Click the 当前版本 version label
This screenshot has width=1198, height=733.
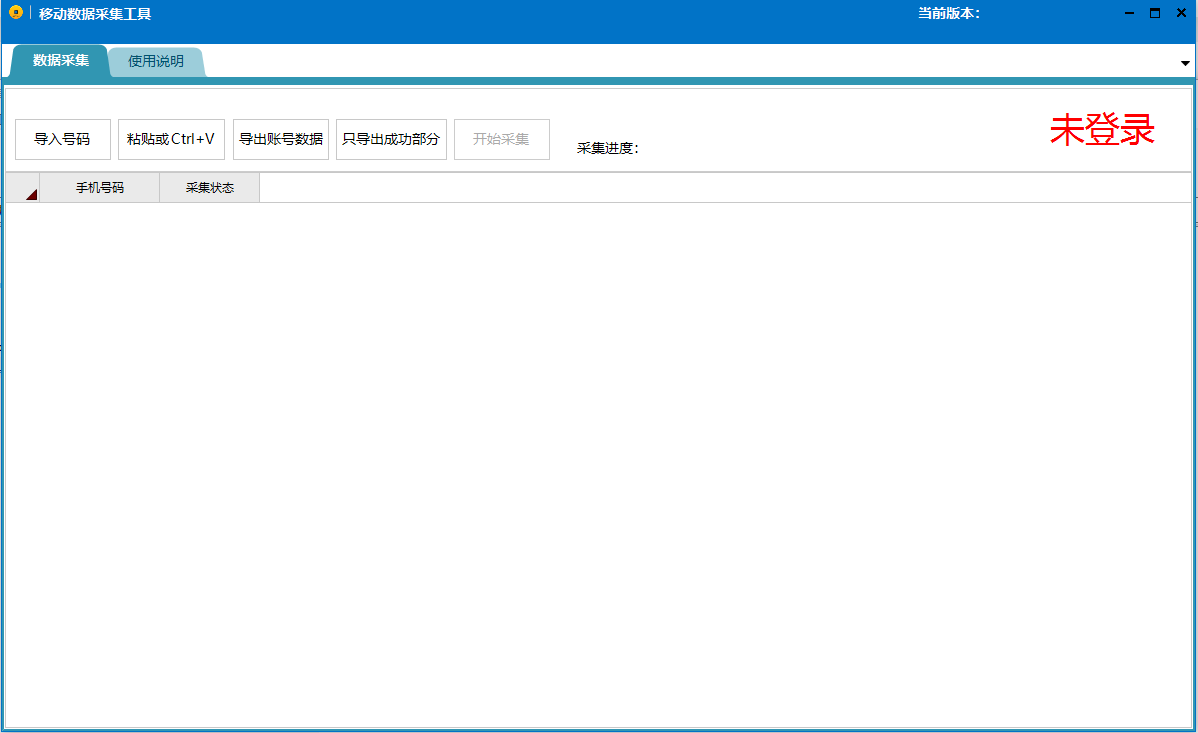point(947,13)
